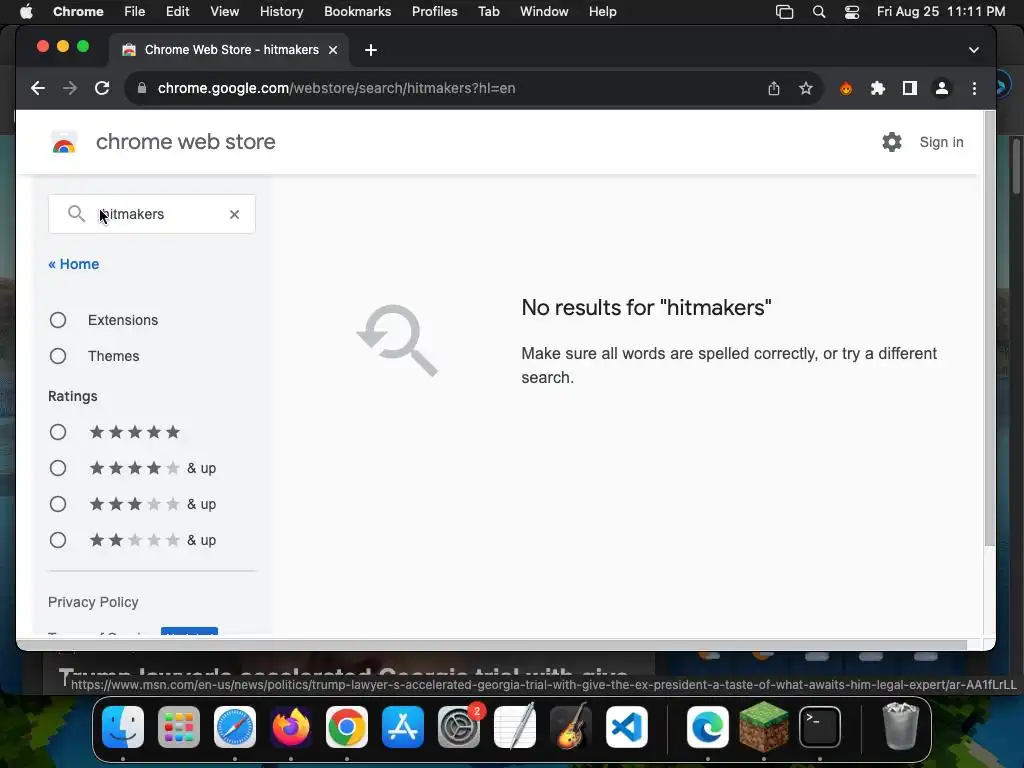Share this page from address bar
The height and width of the screenshot is (768, 1024).
pos(774,88)
